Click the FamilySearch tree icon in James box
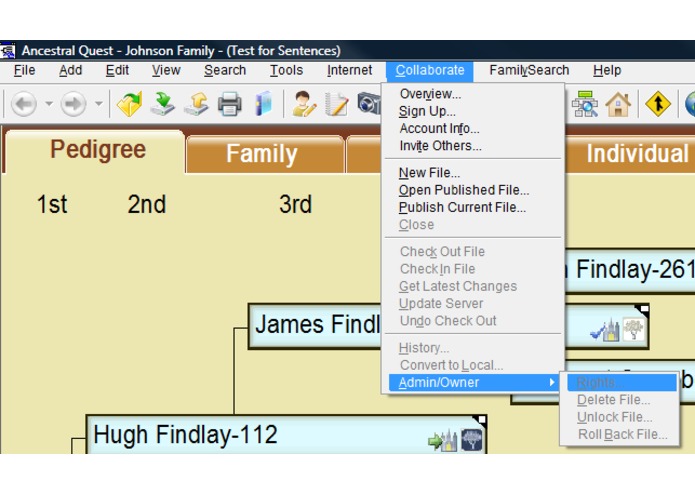Screen dimensions: 695x494 tap(633, 329)
